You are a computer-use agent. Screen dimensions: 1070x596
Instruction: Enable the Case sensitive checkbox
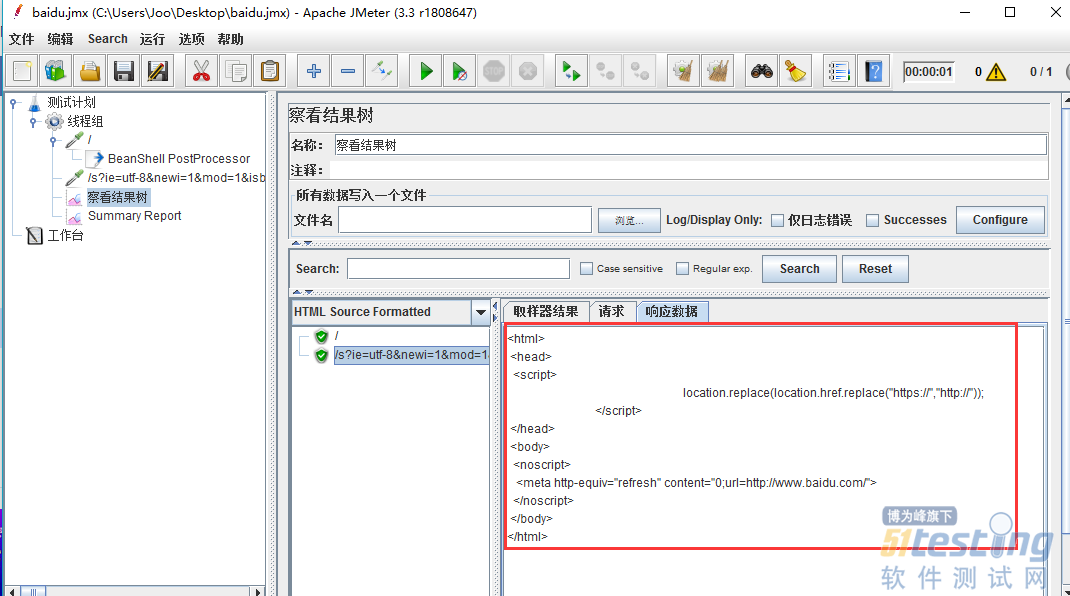pos(586,268)
